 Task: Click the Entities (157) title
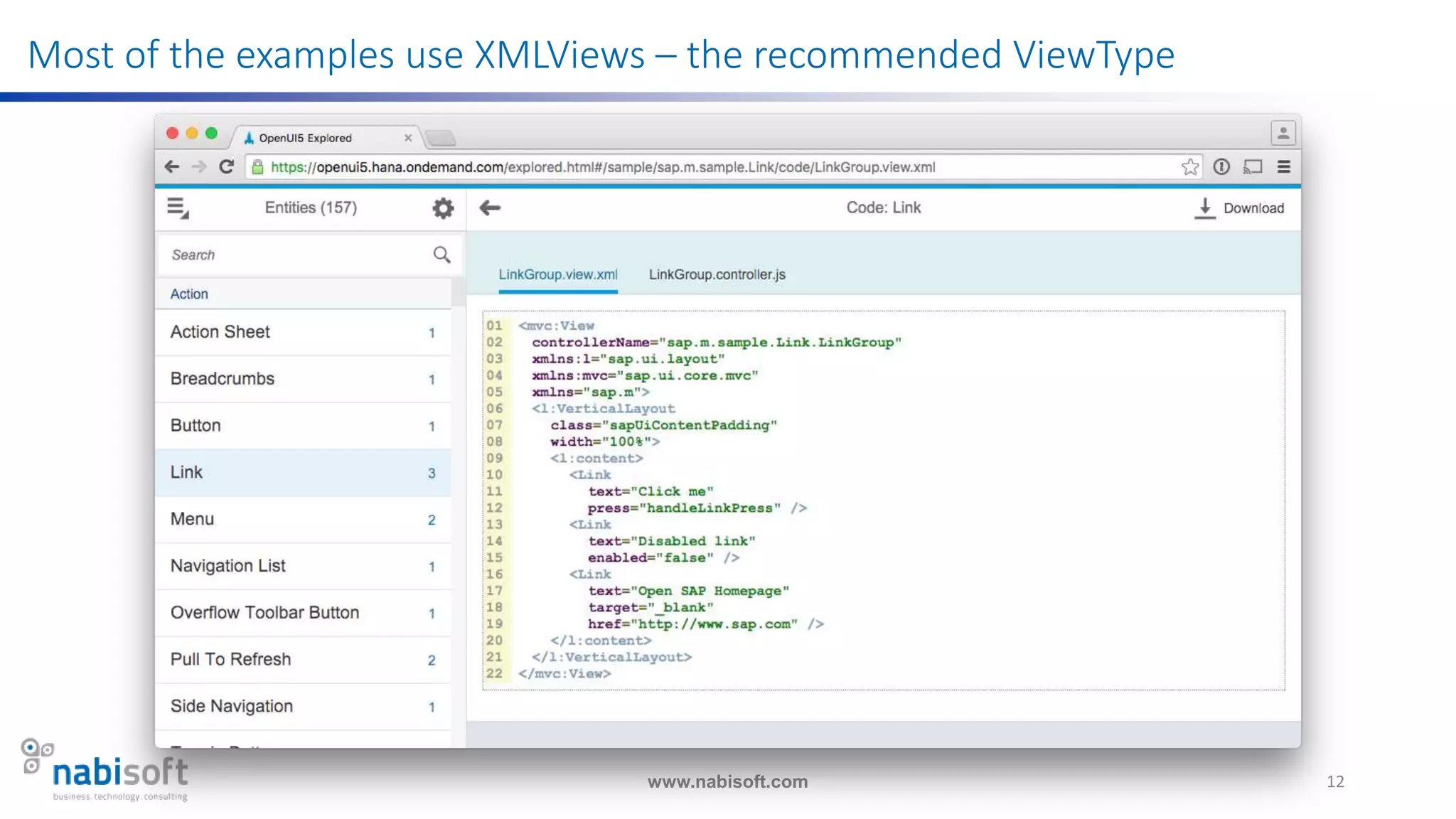coord(311,208)
